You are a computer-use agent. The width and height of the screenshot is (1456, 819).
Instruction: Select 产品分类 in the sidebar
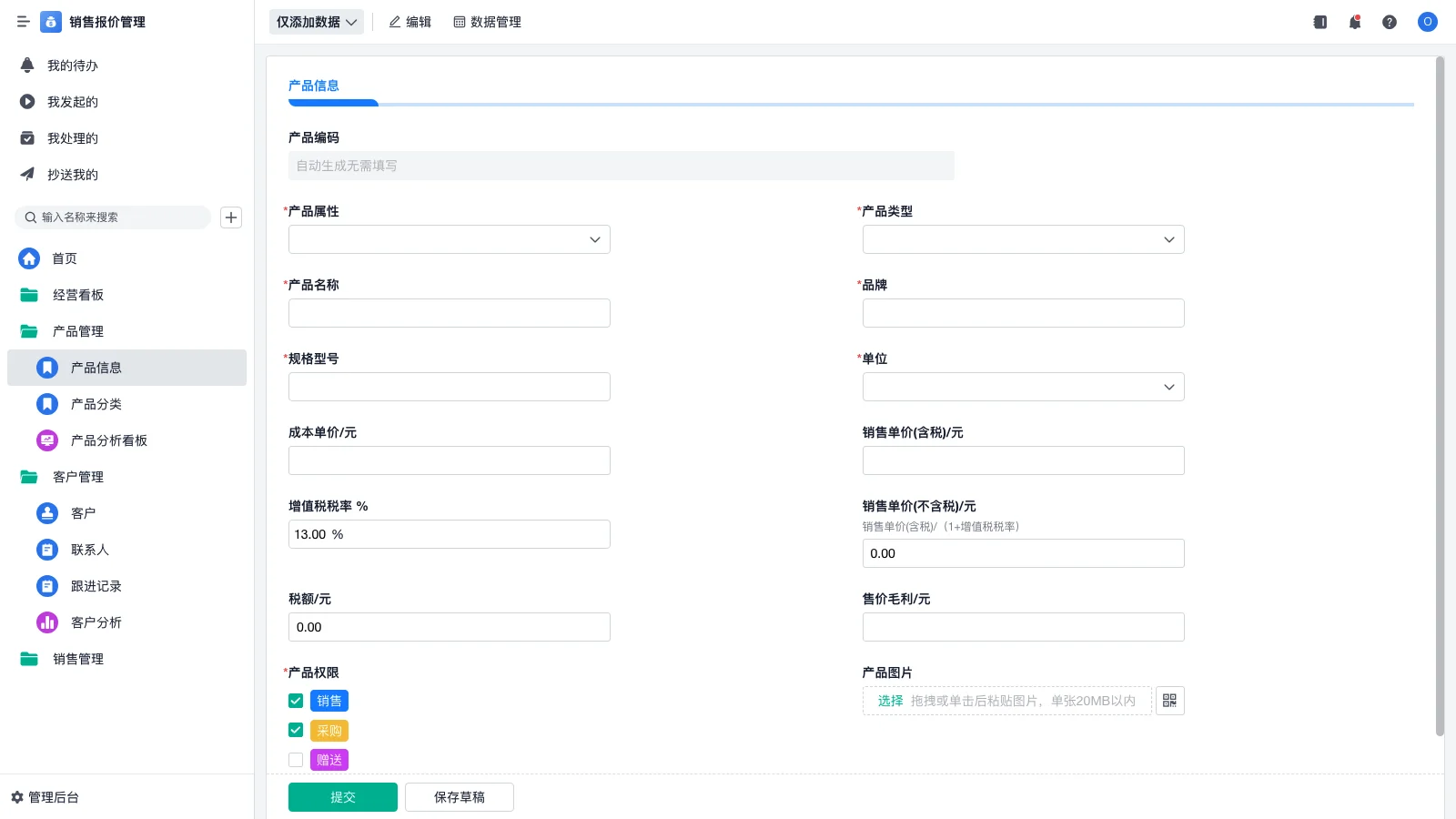click(126, 404)
